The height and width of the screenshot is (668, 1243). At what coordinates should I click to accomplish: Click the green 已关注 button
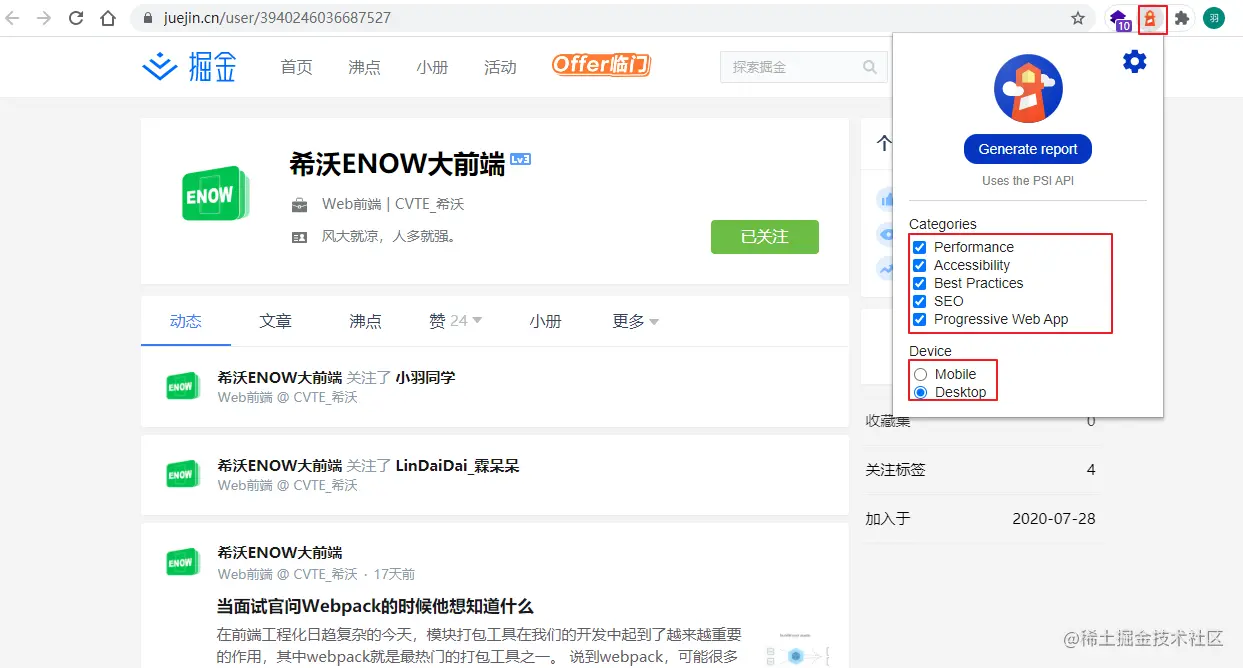(765, 237)
